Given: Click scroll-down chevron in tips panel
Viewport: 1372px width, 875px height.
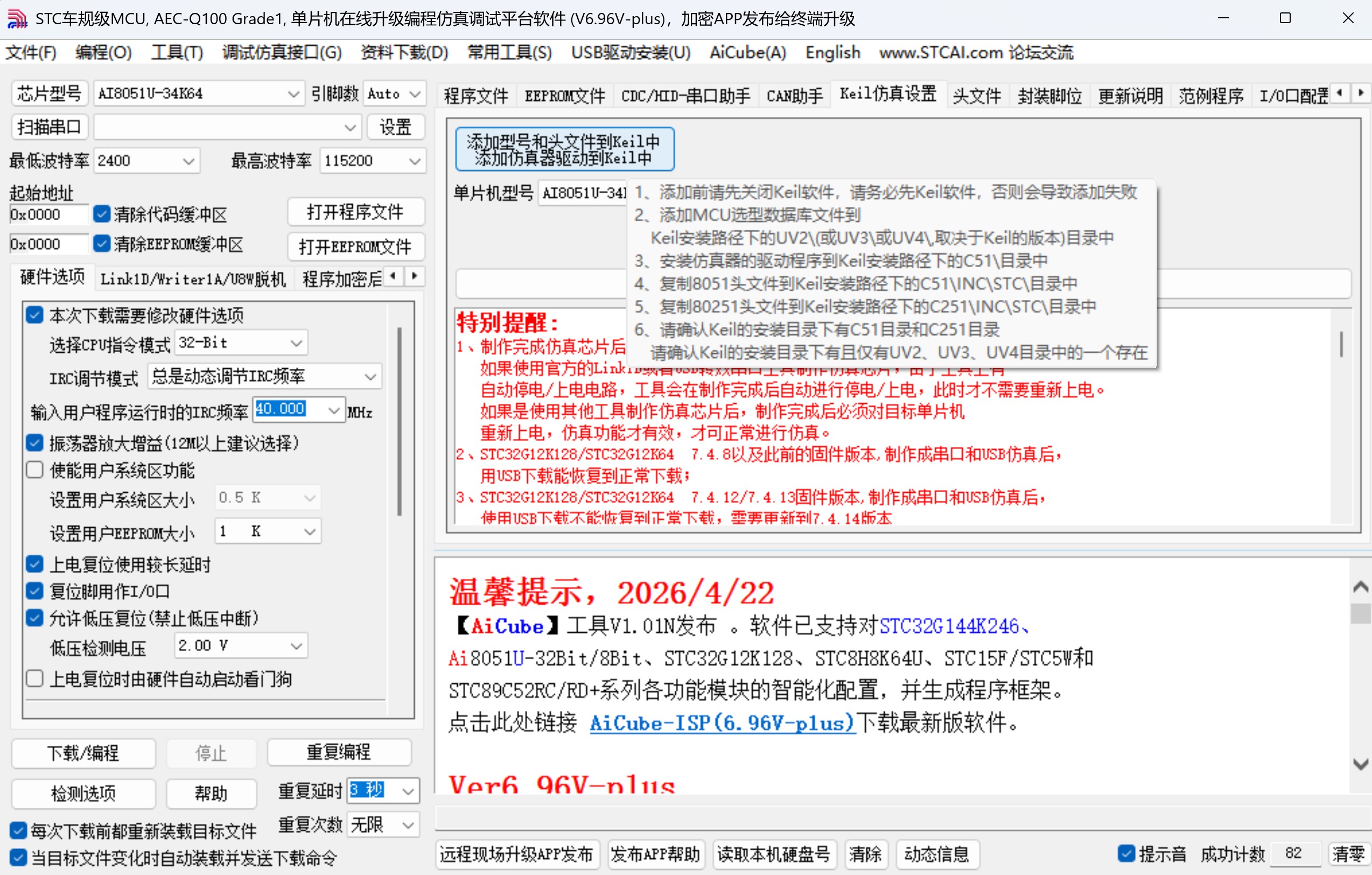Looking at the screenshot, I should click(1361, 764).
